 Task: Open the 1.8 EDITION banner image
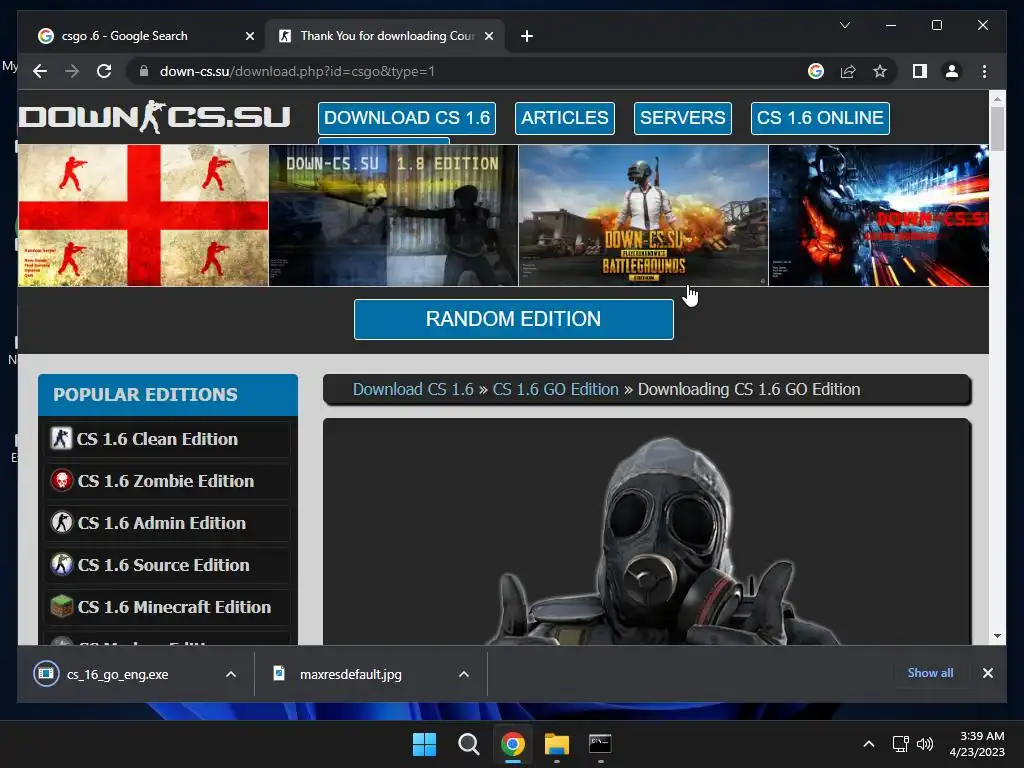click(393, 216)
